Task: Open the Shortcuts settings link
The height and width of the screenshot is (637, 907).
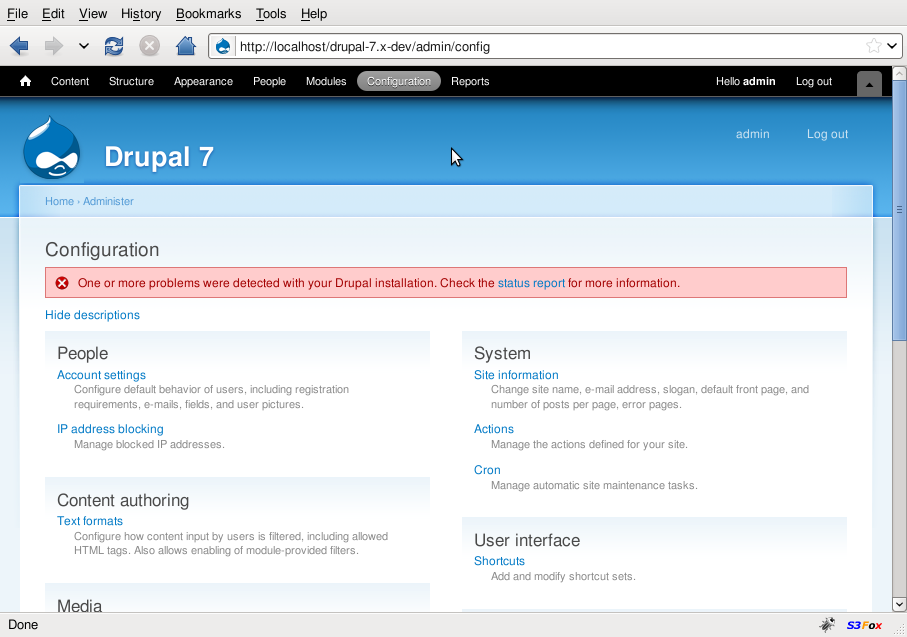Action: [499, 561]
